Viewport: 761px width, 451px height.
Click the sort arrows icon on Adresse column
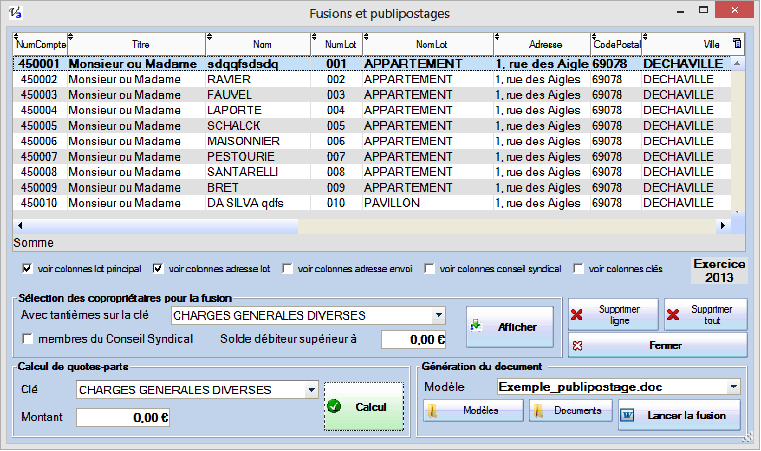point(497,37)
